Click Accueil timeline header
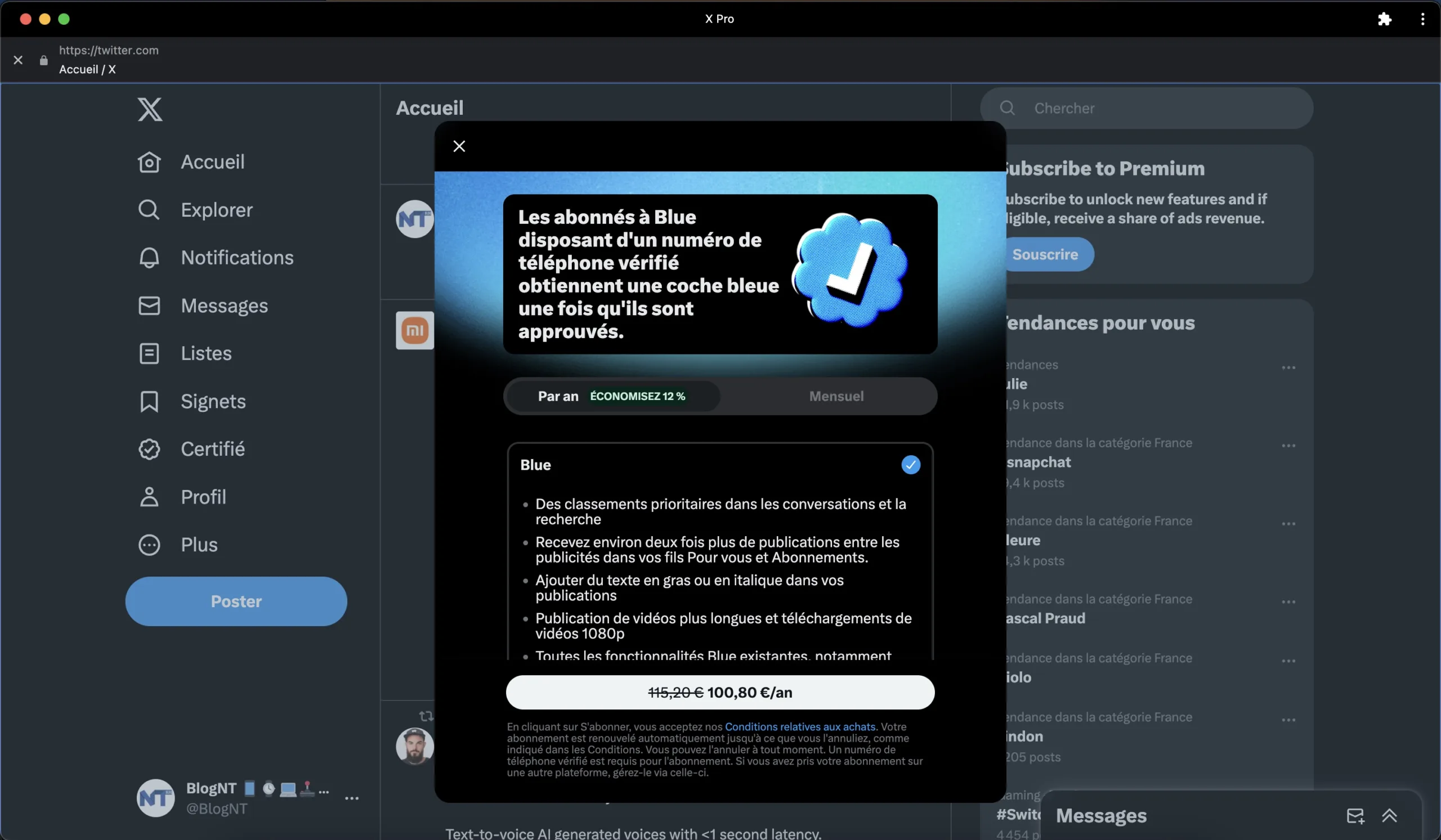 [429, 107]
